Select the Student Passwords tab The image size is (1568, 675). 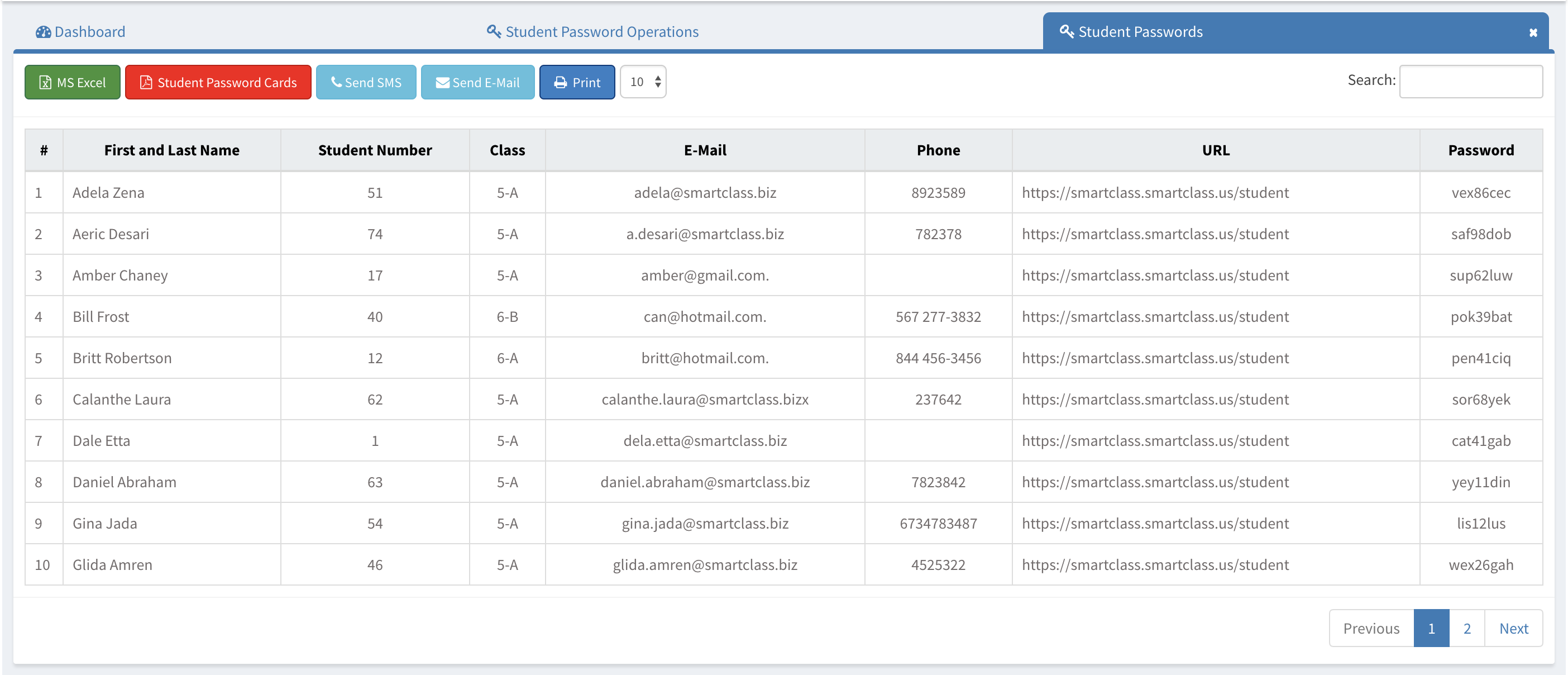pyautogui.click(x=1140, y=32)
